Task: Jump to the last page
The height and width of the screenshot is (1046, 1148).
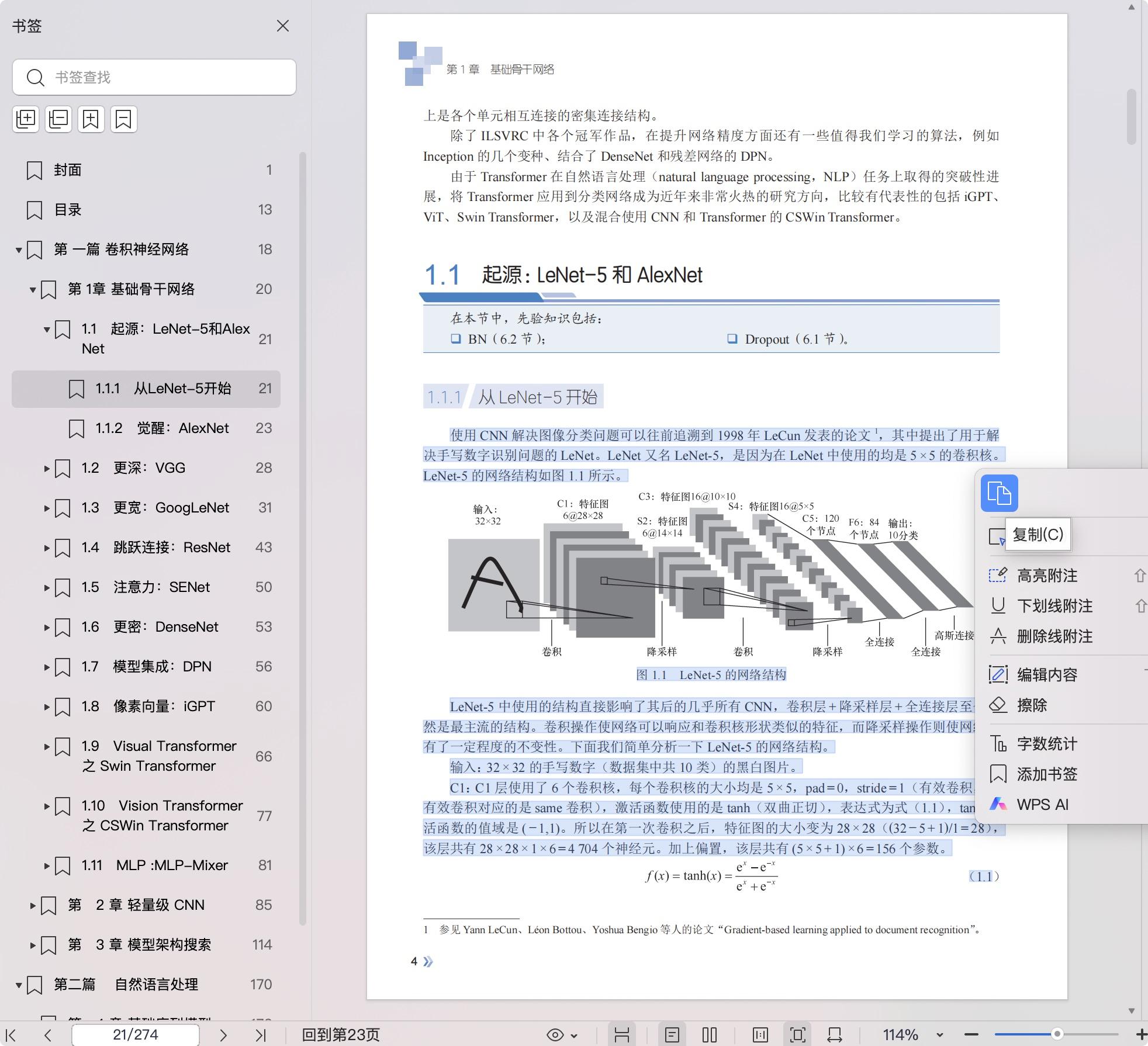Action: [260, 1035]
